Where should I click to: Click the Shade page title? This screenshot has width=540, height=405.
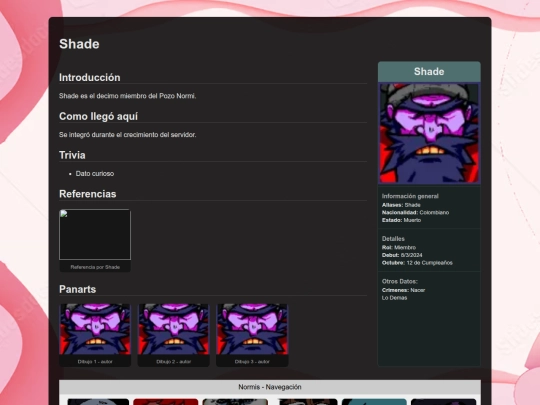click(79, 44)
